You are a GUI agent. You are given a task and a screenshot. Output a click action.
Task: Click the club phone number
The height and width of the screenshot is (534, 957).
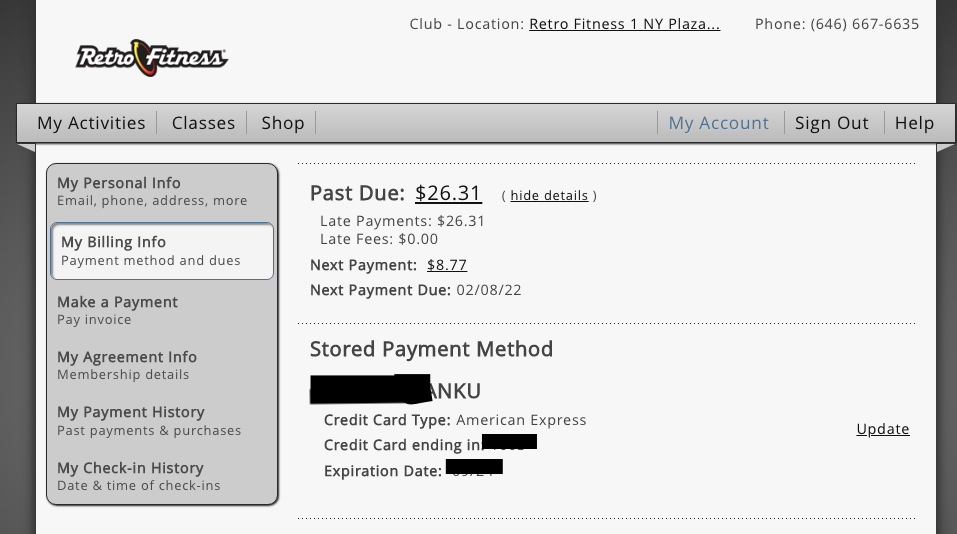tap(864, 24)
